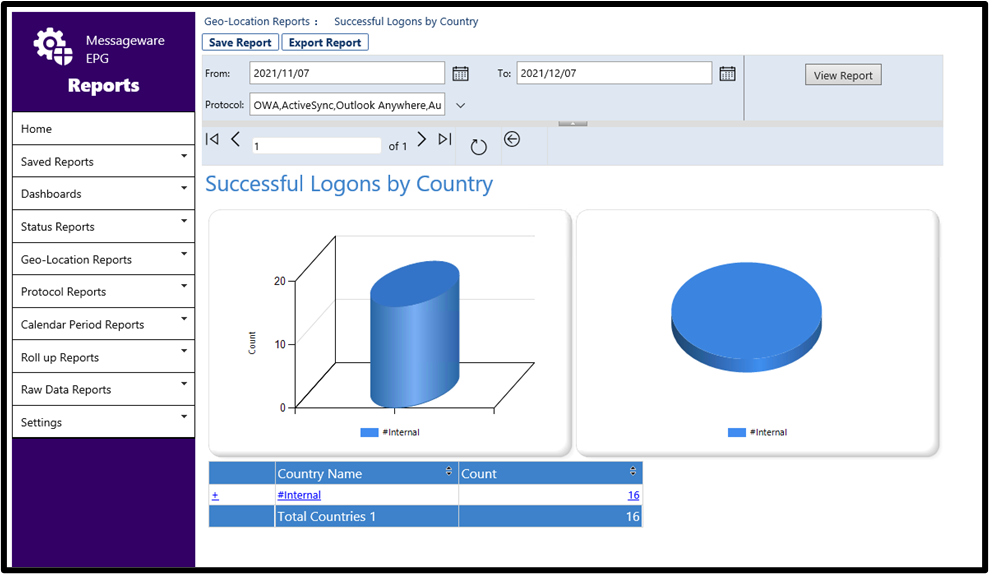The image size is (989, 574).
Task: Go to Home in sidebar
Action: point(103,129)
